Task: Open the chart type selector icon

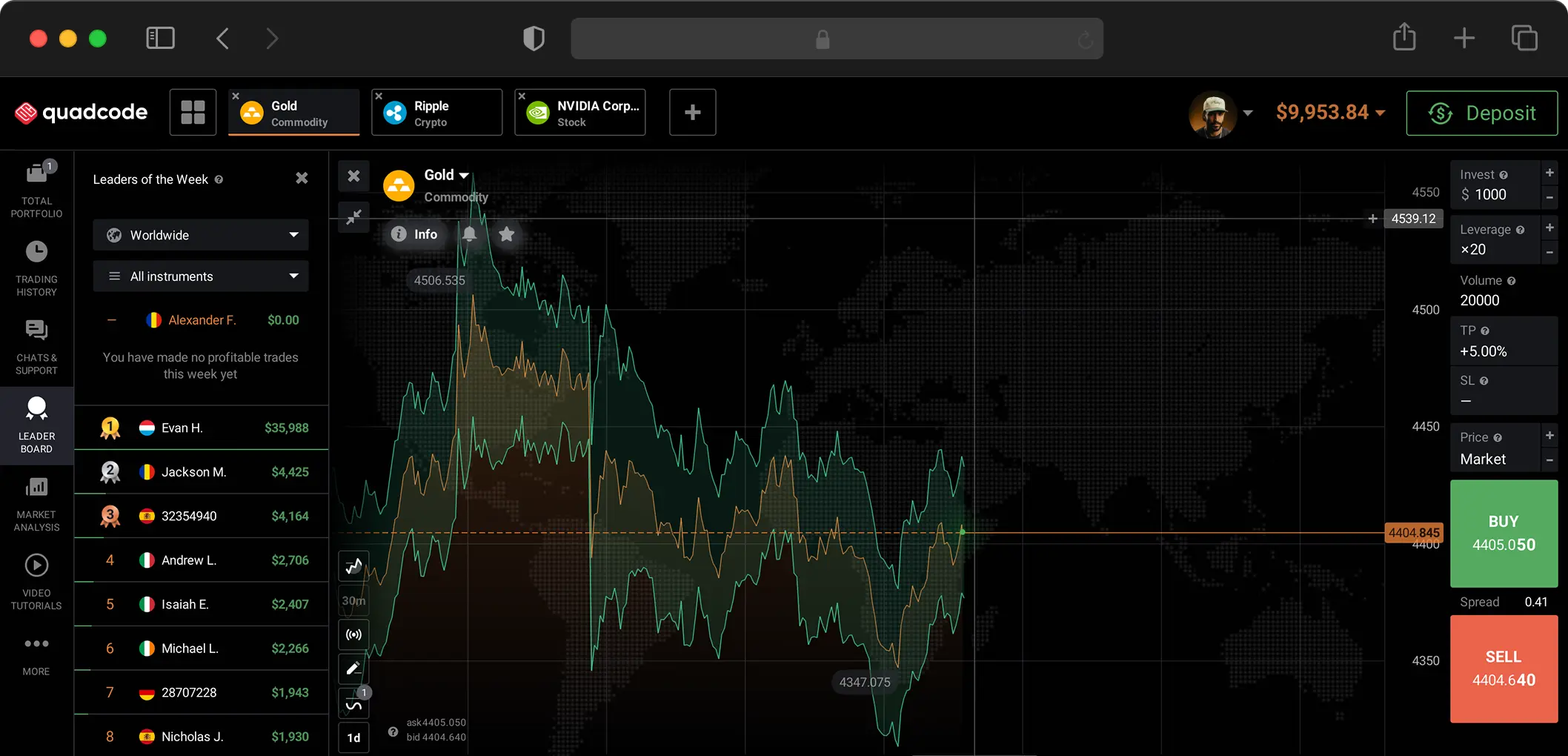Action: (354, 567)
